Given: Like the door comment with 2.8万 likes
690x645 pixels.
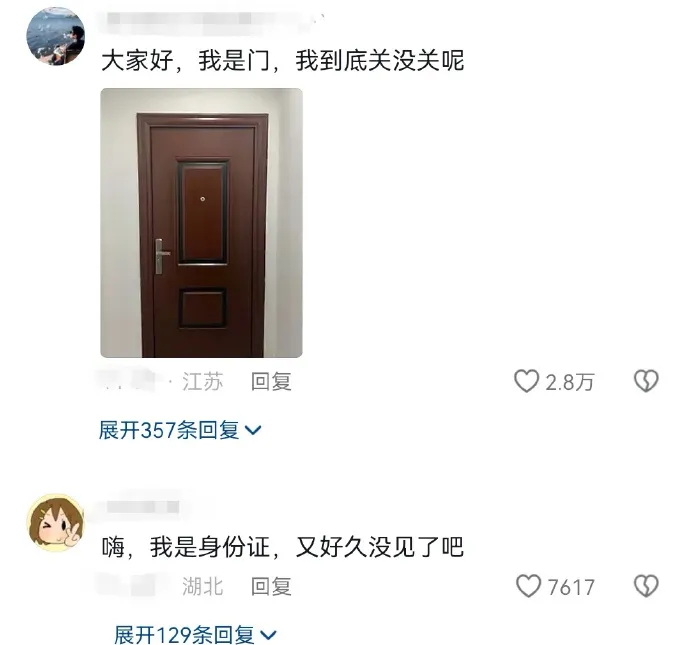Looking at the screenshot, I should (x=526, y=381).
